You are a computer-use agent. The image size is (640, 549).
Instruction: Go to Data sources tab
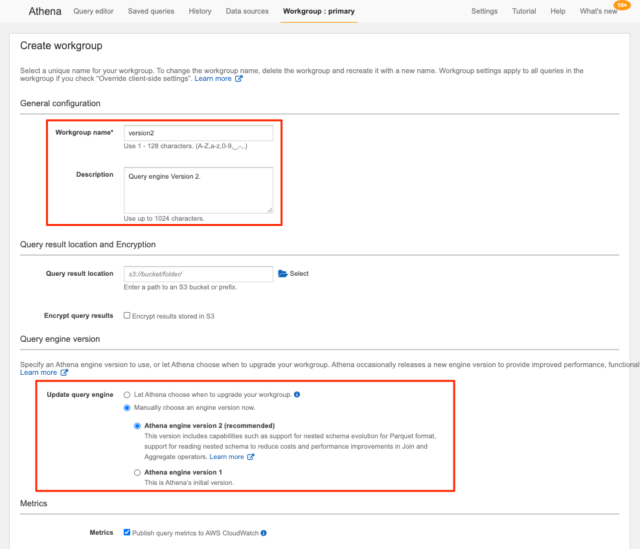click(247, 11)
